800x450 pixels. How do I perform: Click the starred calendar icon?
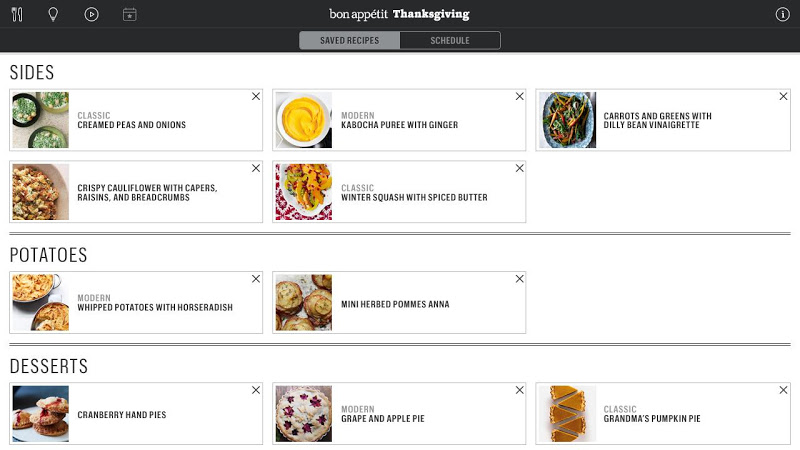pos(129,15)
